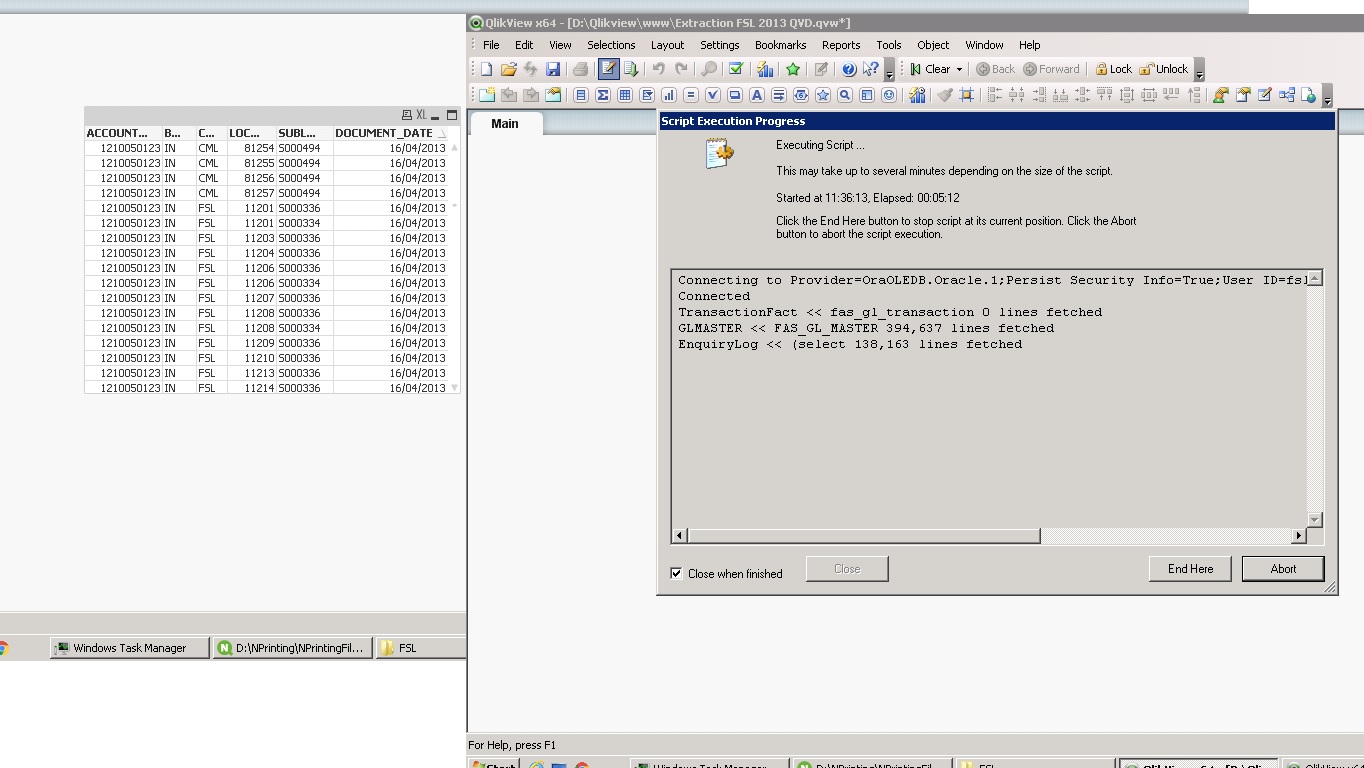Click the Search magnifier icon

pos(709,69)
